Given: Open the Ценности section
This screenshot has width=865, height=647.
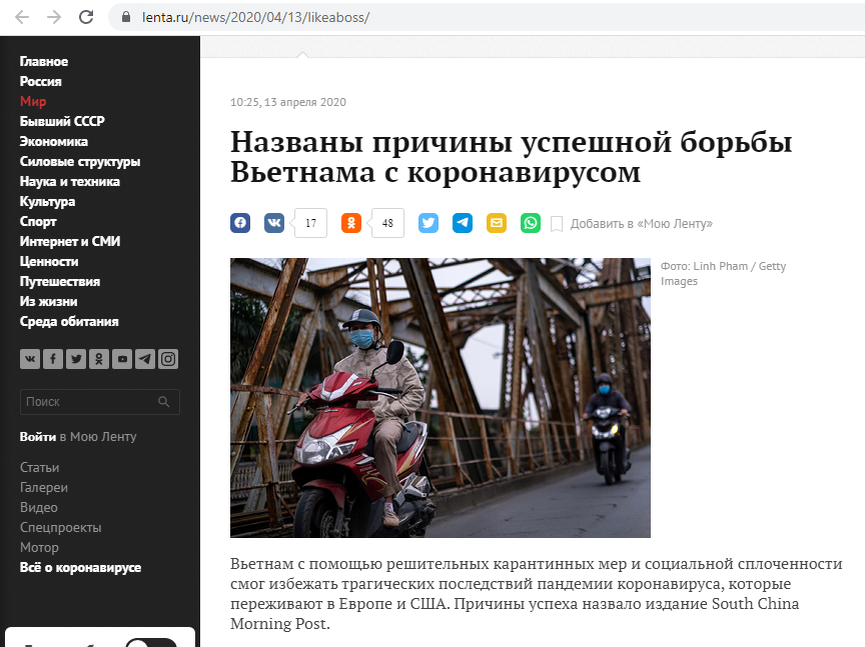Looking at the screenshot, I should 49,261.
